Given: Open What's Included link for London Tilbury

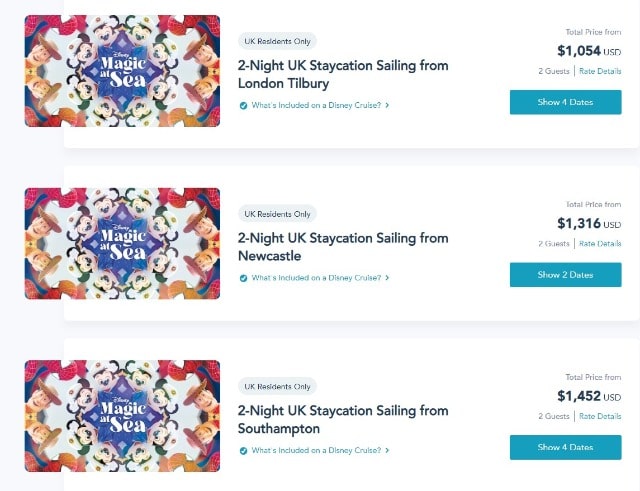Looking at the screenshot, I should tap(316, 105).
